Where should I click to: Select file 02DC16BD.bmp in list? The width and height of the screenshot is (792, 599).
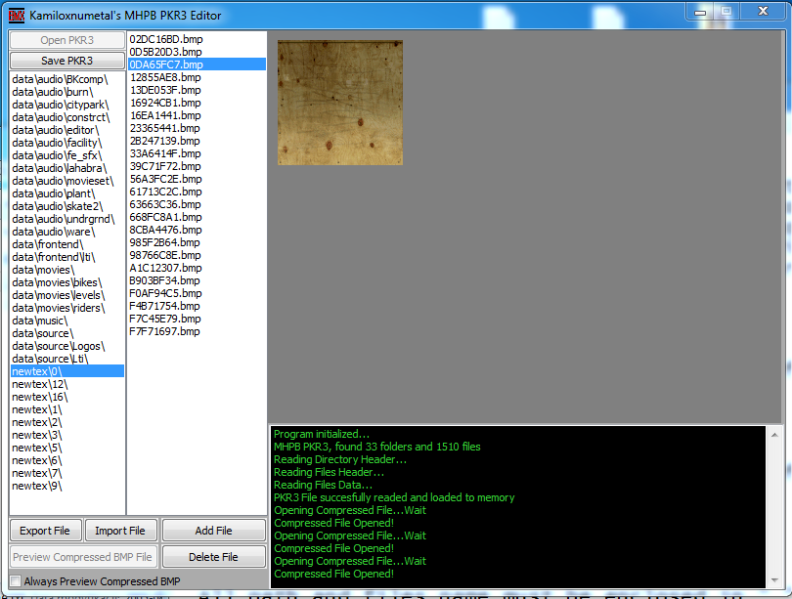(x=165, y=39)
